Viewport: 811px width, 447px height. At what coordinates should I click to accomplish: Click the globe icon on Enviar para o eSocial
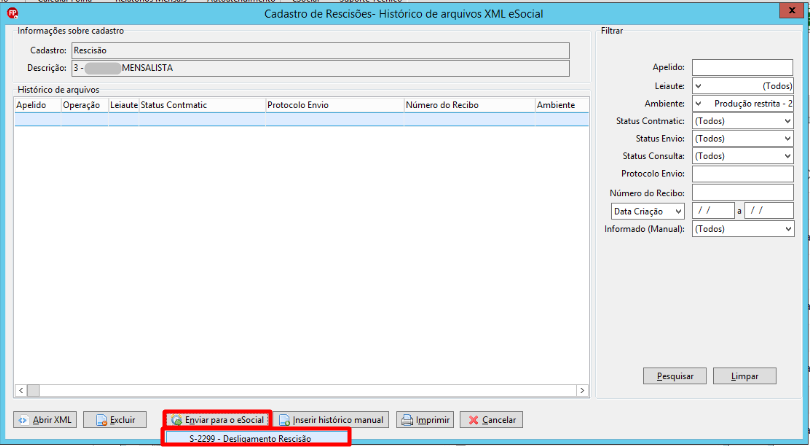click(x=177, y=420)
